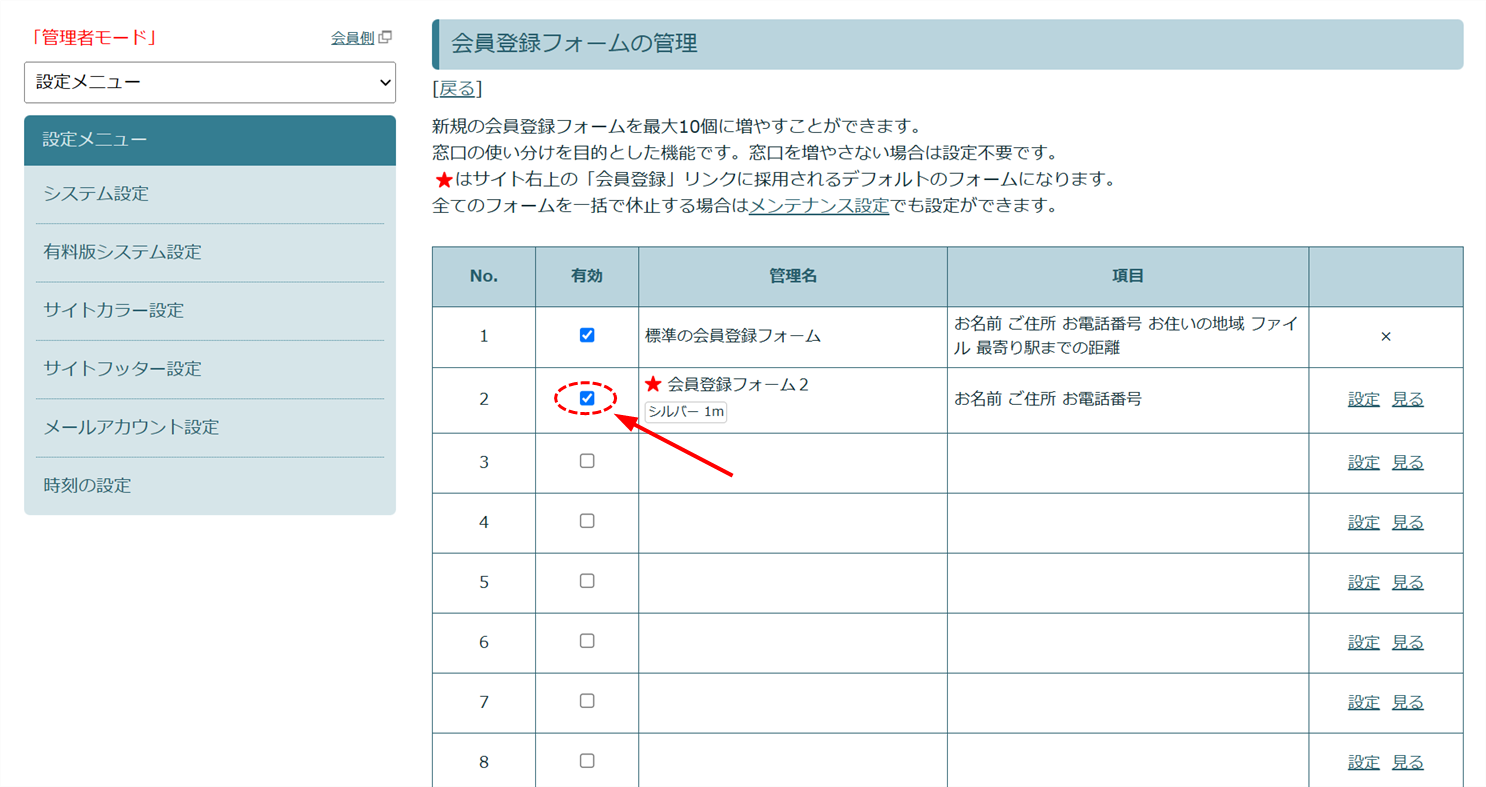Click 見る for form row 7

(1407, 702)
